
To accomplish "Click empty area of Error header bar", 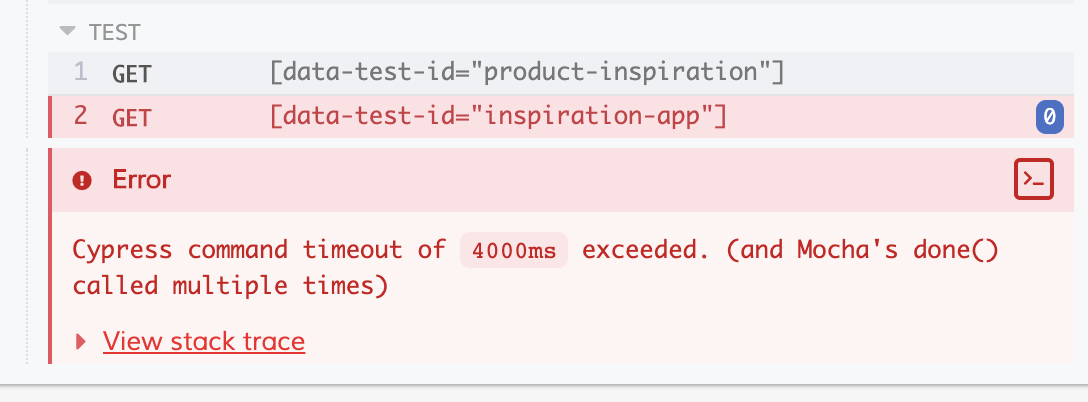I will [590, 180].
